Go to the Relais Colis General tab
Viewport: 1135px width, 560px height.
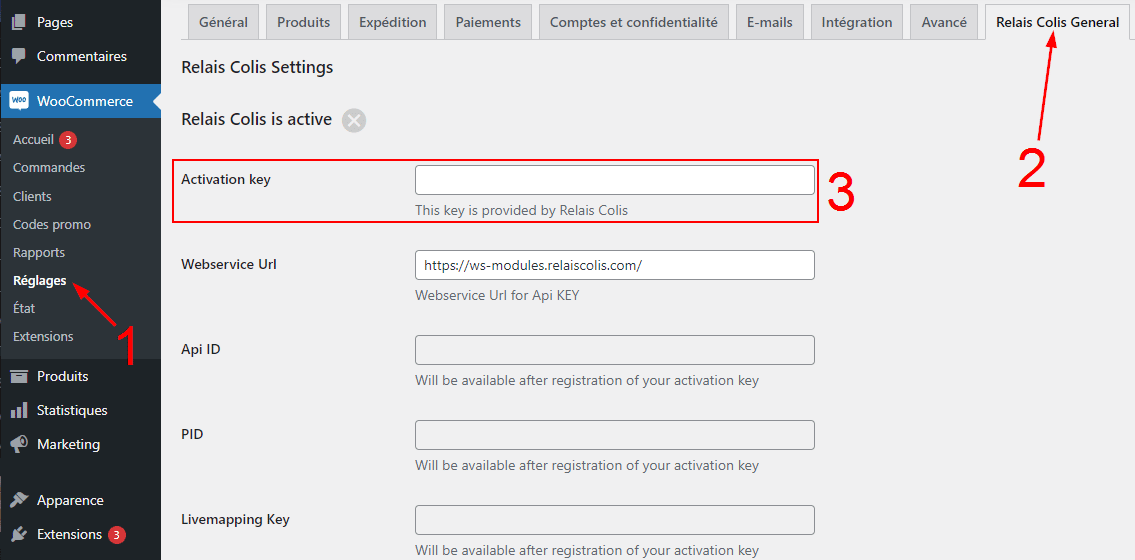tap(1057, 22)
